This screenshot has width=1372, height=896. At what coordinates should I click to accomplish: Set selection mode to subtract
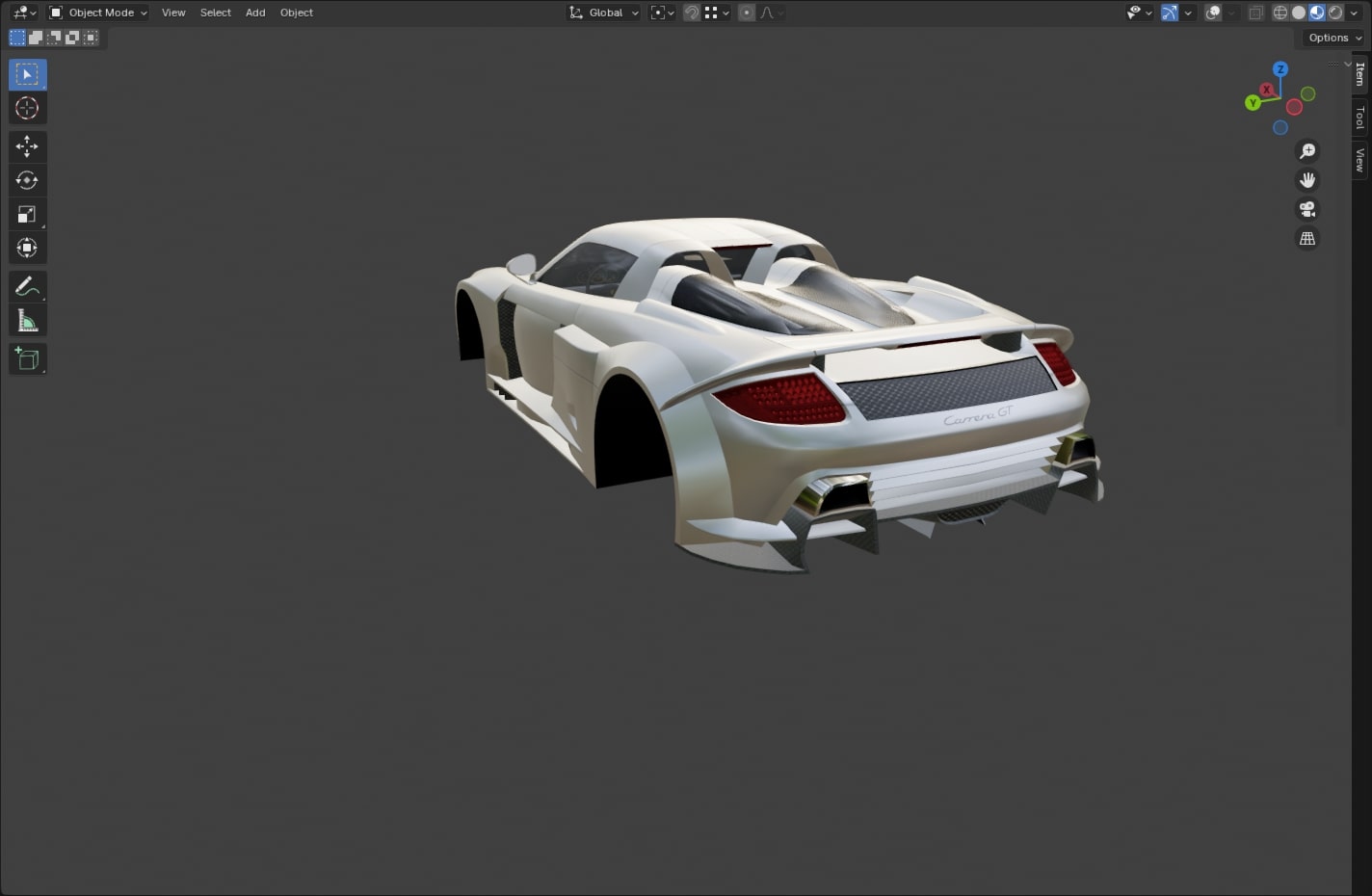(54, 38)
